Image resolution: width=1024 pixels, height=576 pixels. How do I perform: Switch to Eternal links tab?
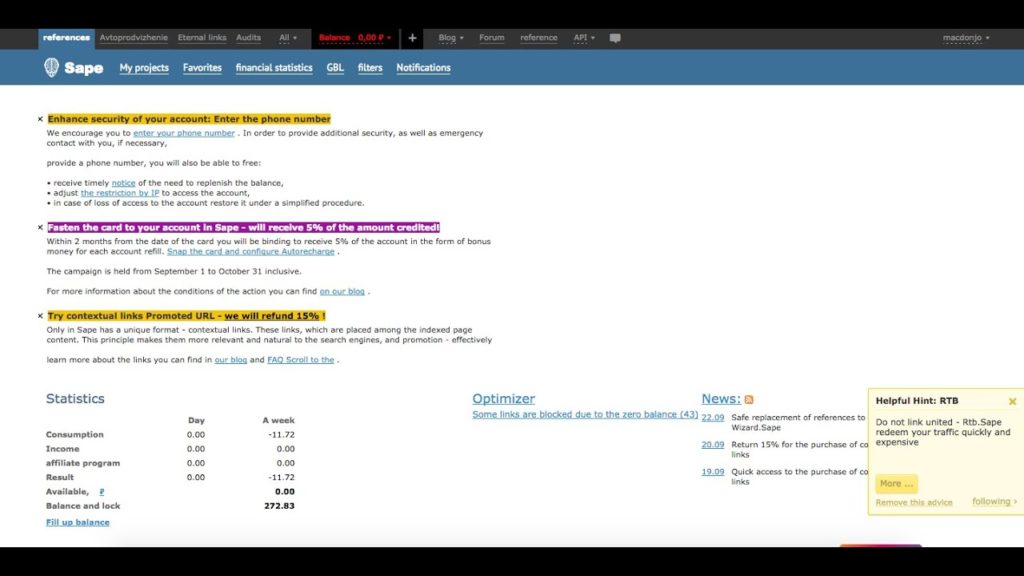click(202, 38)
